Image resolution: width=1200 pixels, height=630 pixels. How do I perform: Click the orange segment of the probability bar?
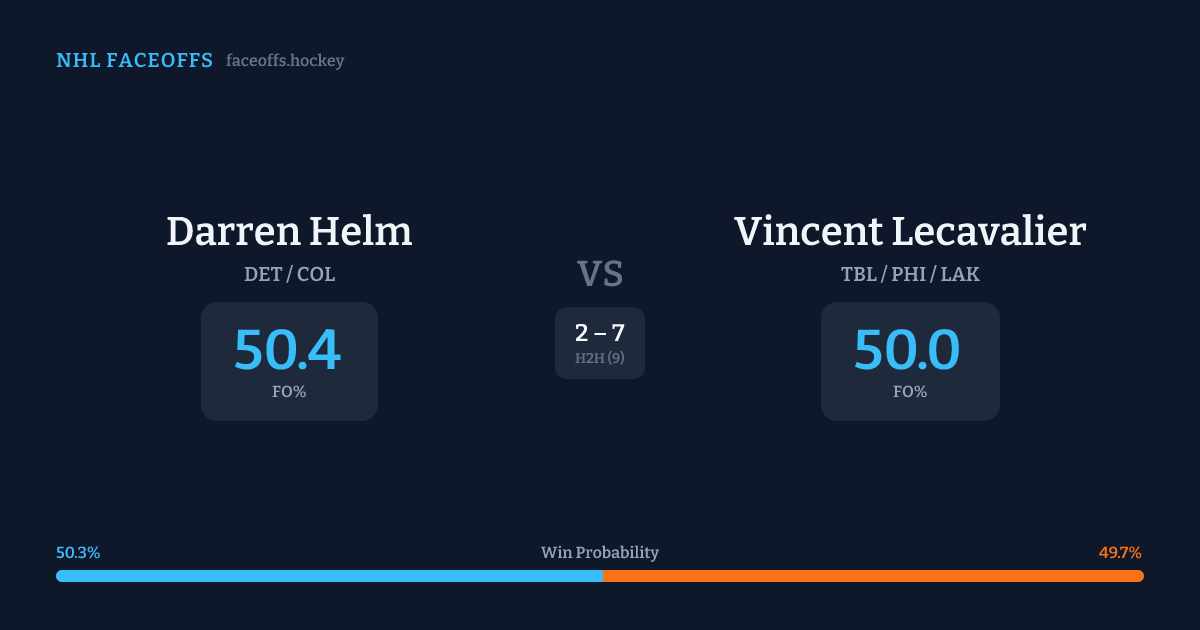click(x=870, y=576)
